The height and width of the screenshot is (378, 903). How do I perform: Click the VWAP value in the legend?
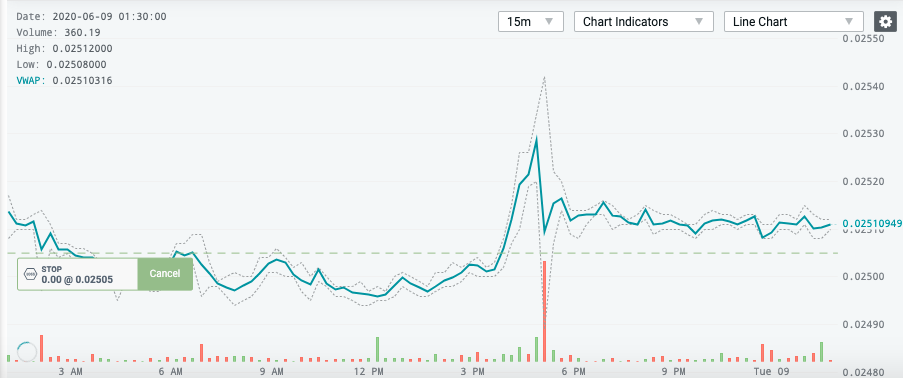pos(82,81)
